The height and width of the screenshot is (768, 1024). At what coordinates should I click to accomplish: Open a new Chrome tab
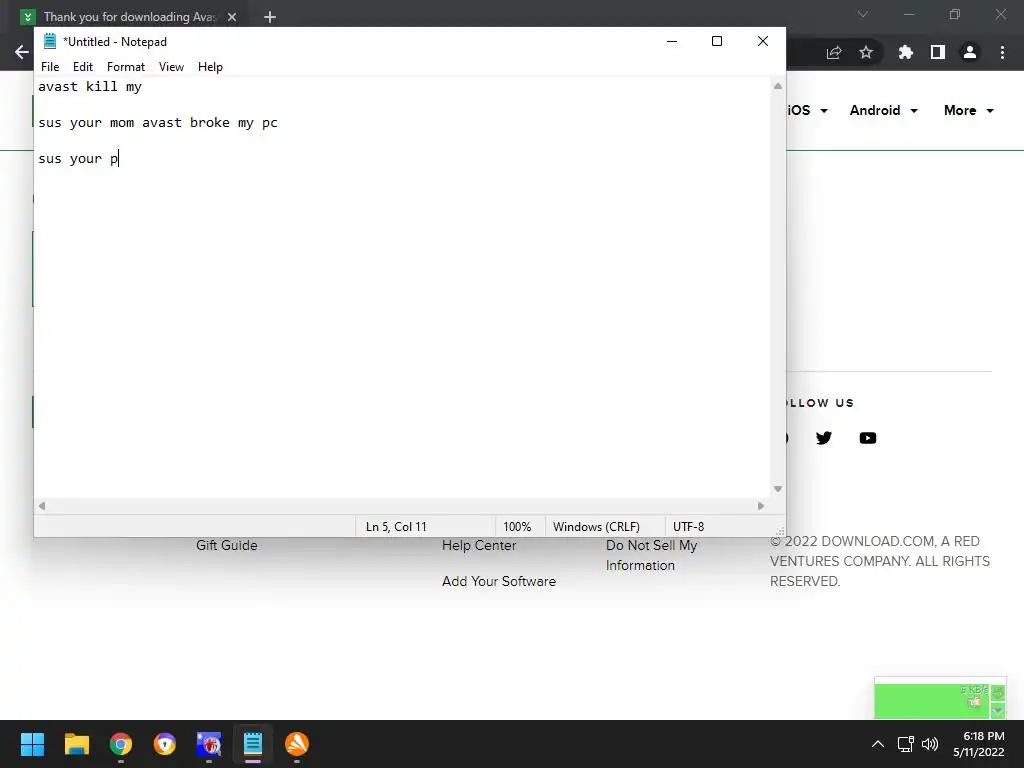coord(270,17)
